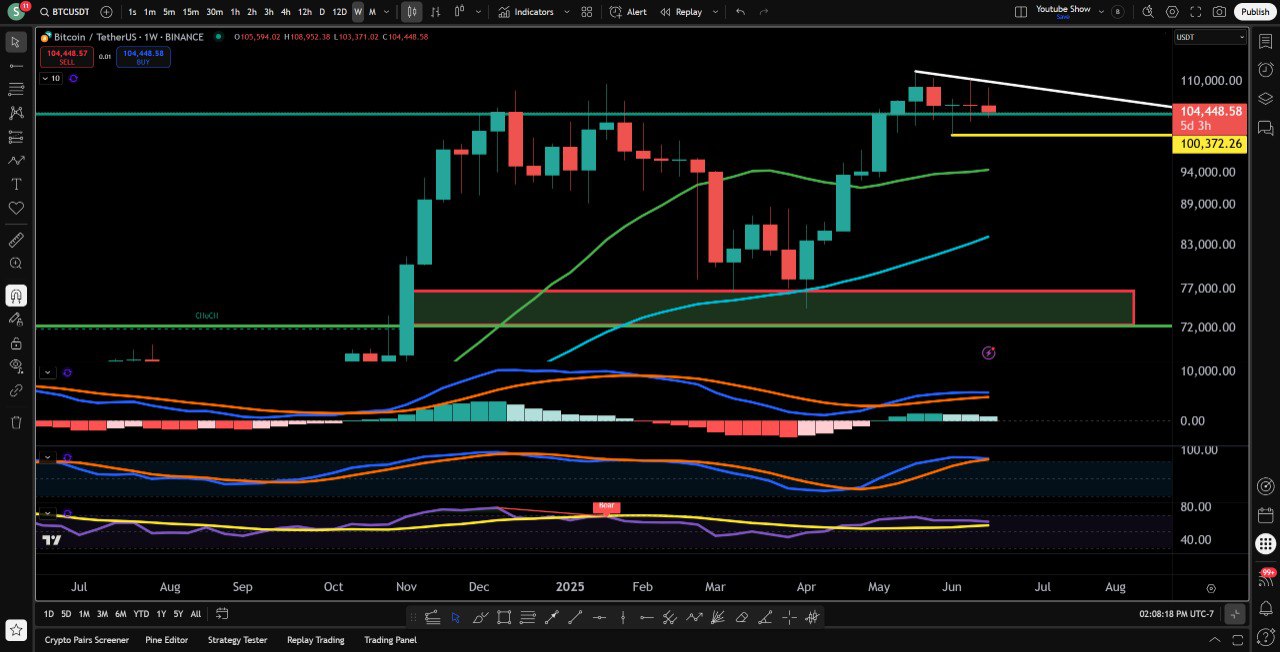Select the ruler measure tool
Screen dimensions: 1280x652
click(16, 240)
